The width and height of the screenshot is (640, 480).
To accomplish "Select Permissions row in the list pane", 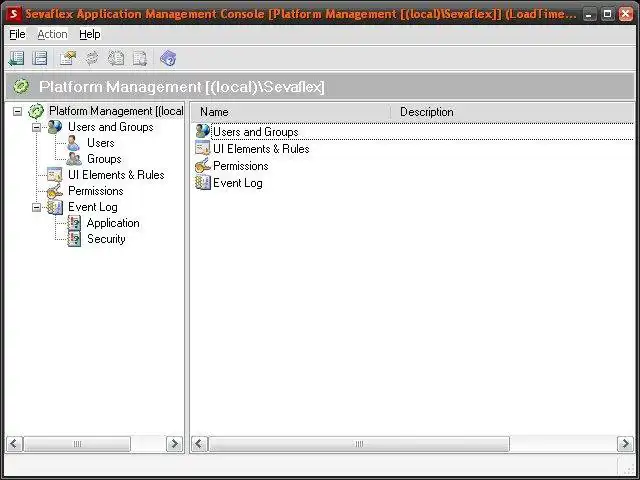I will pyautogui.click(x=412, y=166).
